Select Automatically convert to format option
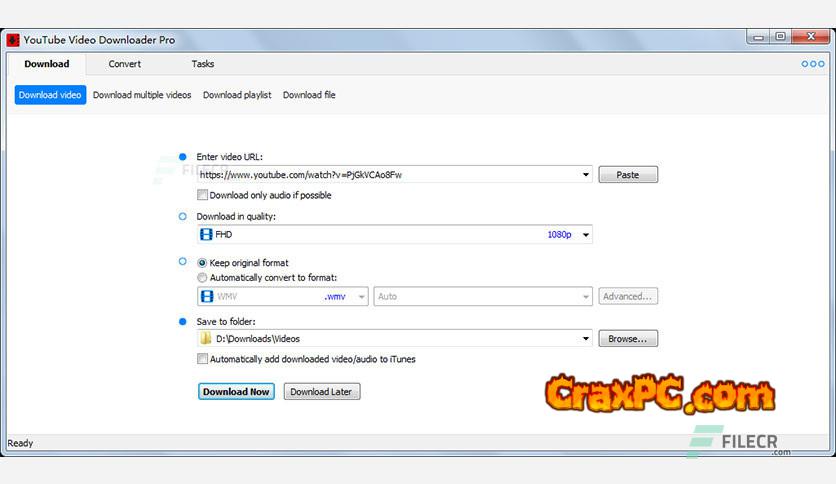The image size is (836, 484). pos(202,278)
